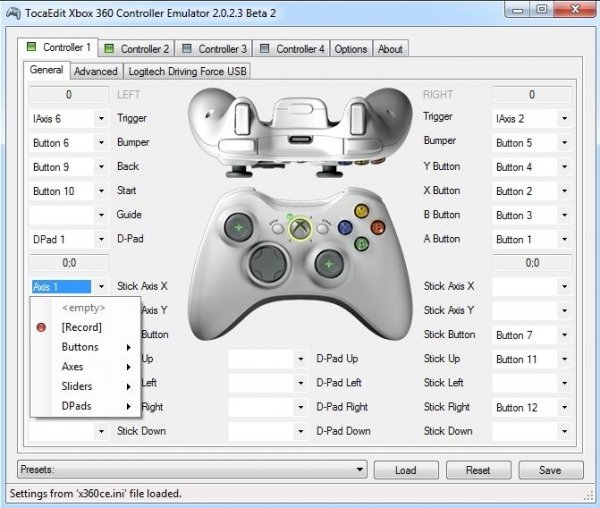The width and height of the screenshot is (600, 508).
Task: Switch to the Advanced sub-tab
Action: tap(96, 71)
